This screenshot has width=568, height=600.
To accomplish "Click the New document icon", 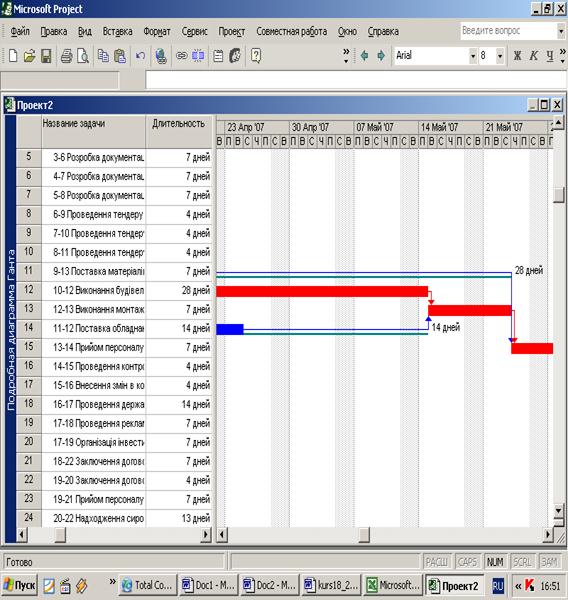I will pyautogui.click(x=13, y=56).
